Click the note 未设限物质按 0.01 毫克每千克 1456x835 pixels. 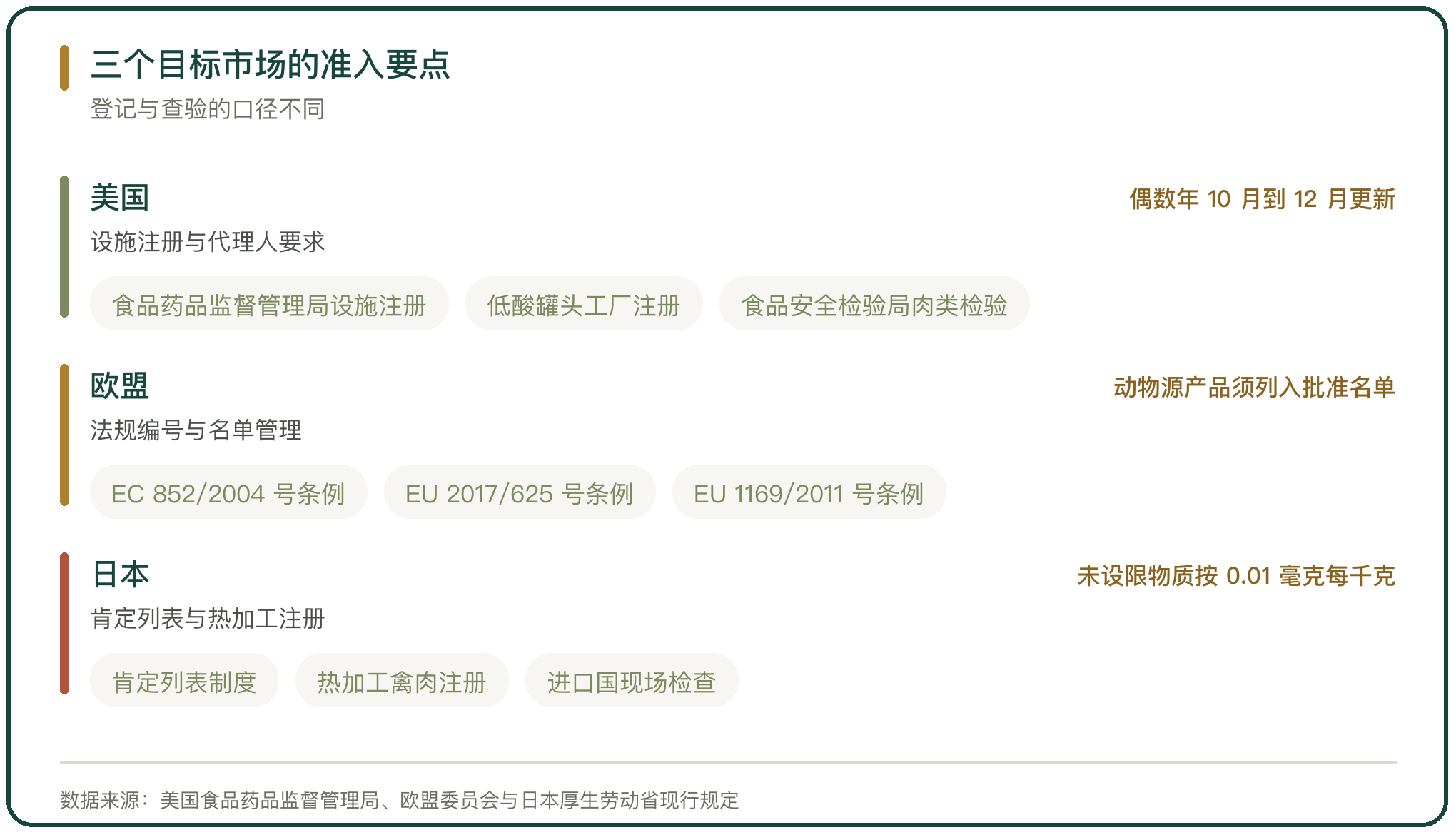[1236, 576]
